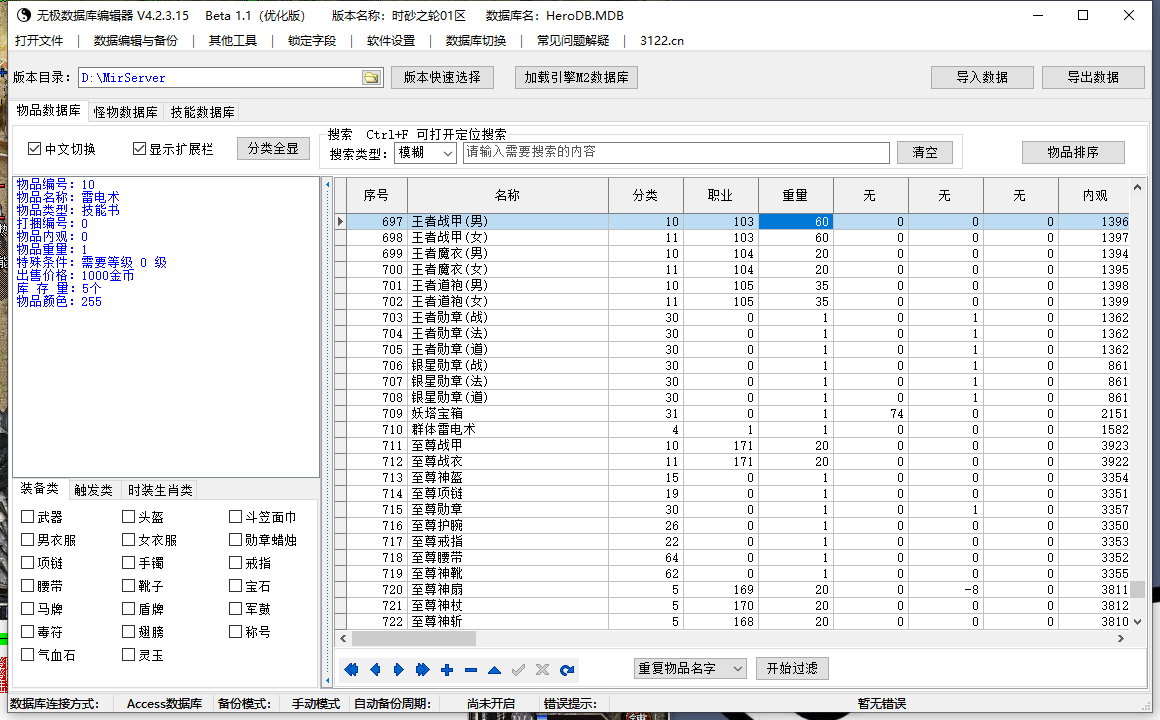Check the 武器 equipment filter

point(28,517)
